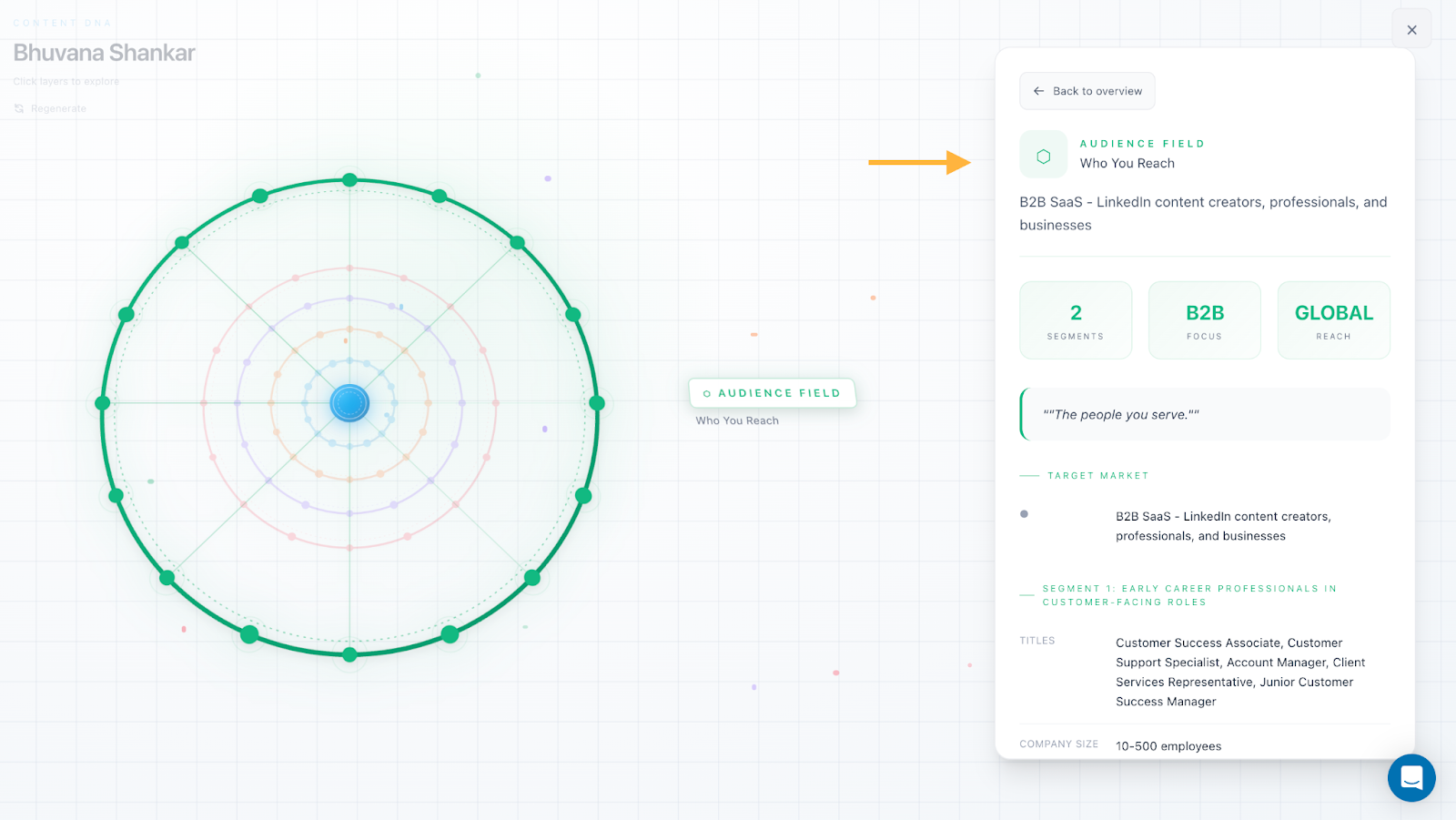Image resolution: width=1456 pixels, height=820 pixels.
Task: Select the Global Reach stat card
Action: [x=1334, y=320]
